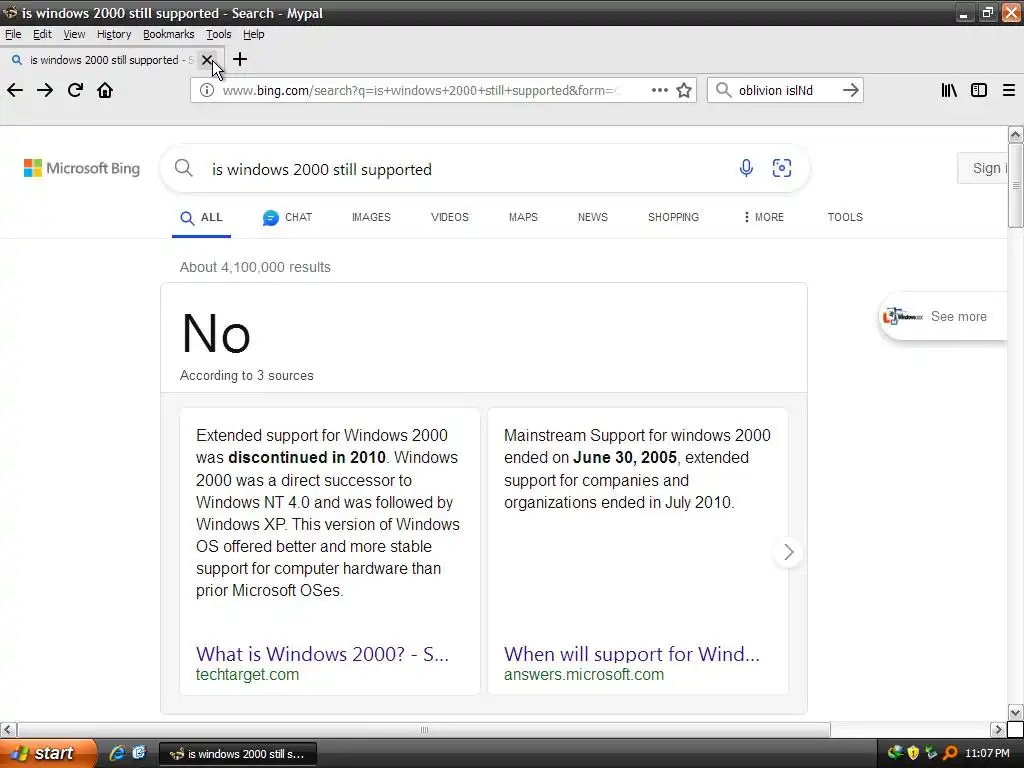Open the Edit menu
1024x768 pixels.
pos(42,34)
